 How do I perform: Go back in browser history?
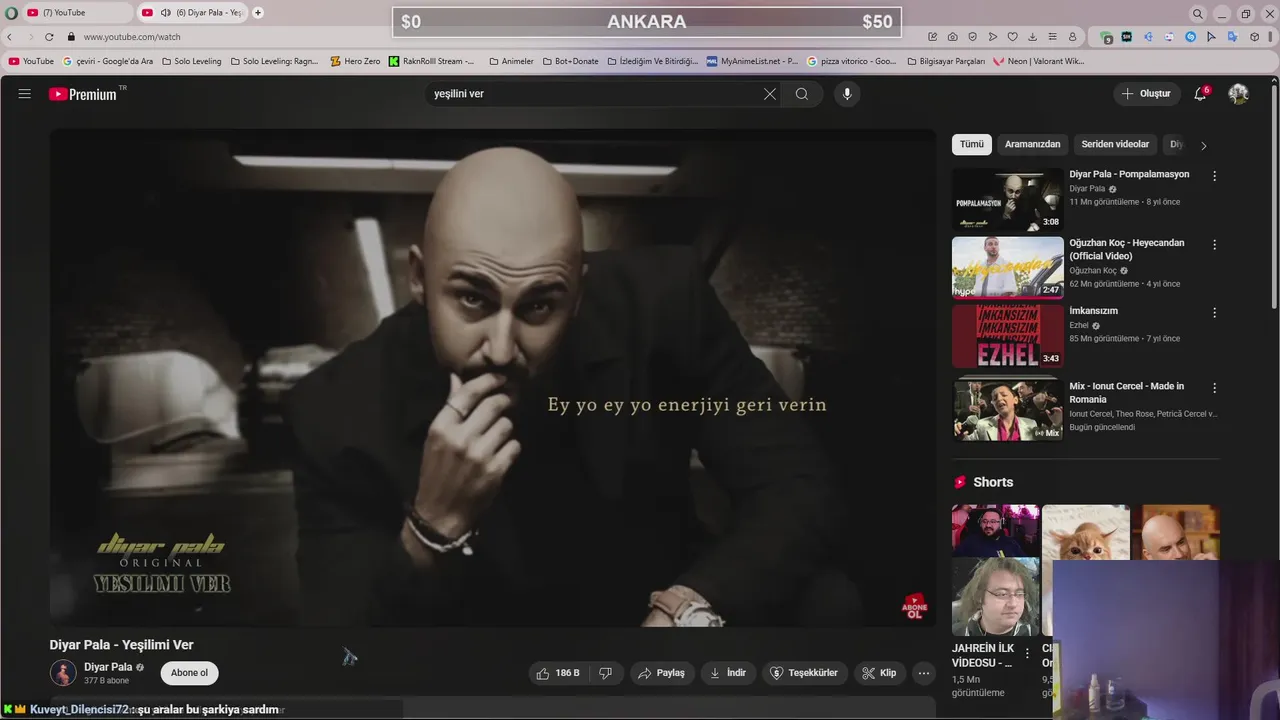[x=10, y=37]
